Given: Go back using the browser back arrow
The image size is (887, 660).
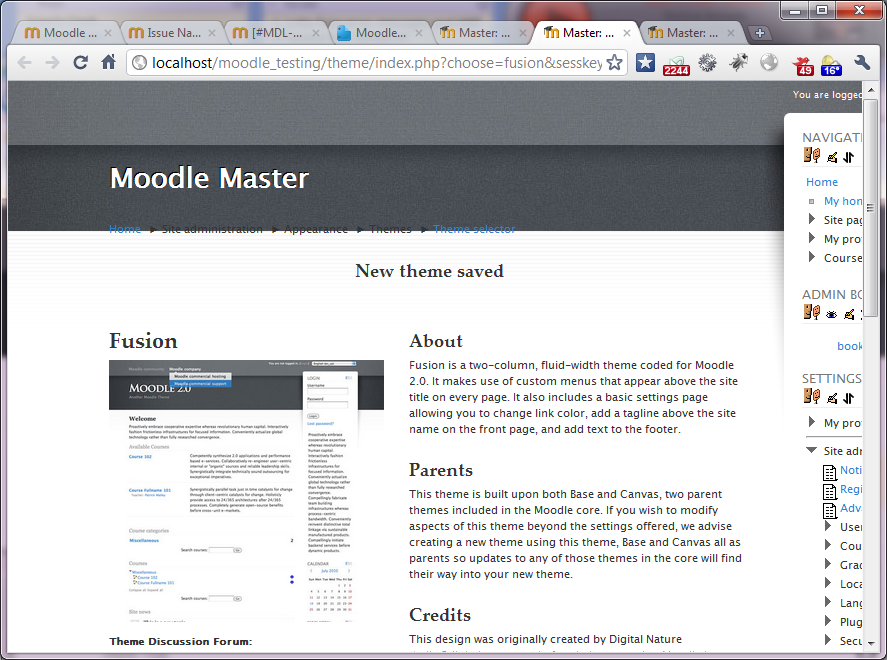Looking at the screenshot, I should coord(24,62).
